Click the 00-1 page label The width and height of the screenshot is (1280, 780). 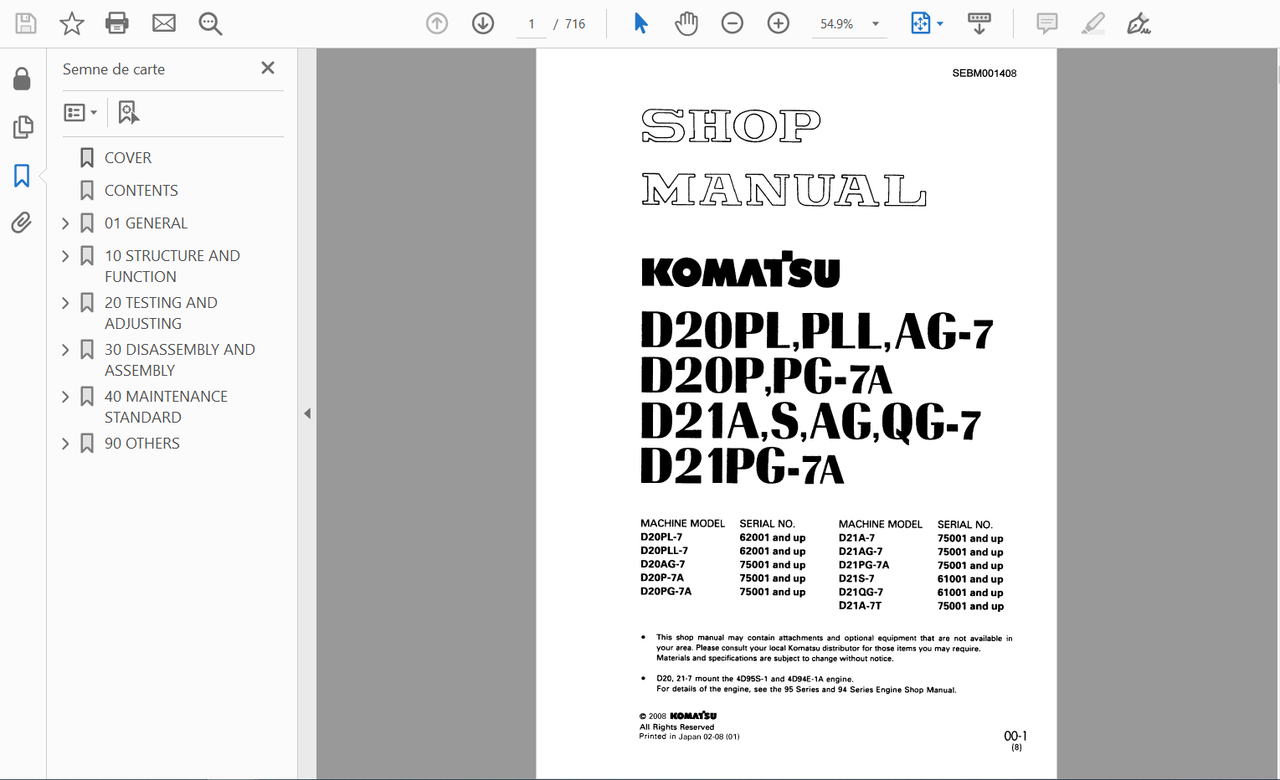click(x=1016, y=736)
